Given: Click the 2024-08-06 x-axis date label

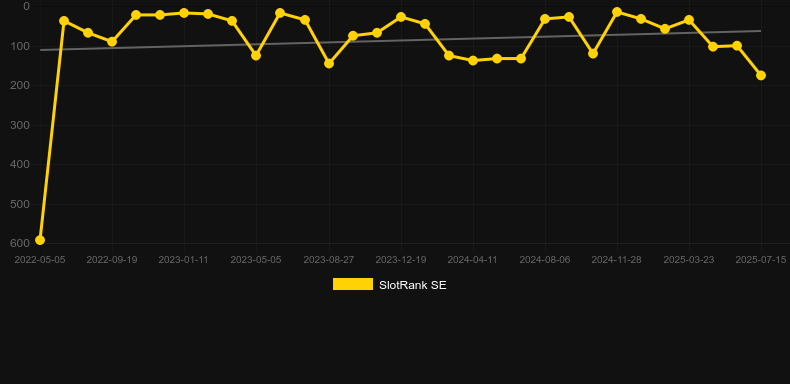Looking at the screenshot, I should coord(545,260).
